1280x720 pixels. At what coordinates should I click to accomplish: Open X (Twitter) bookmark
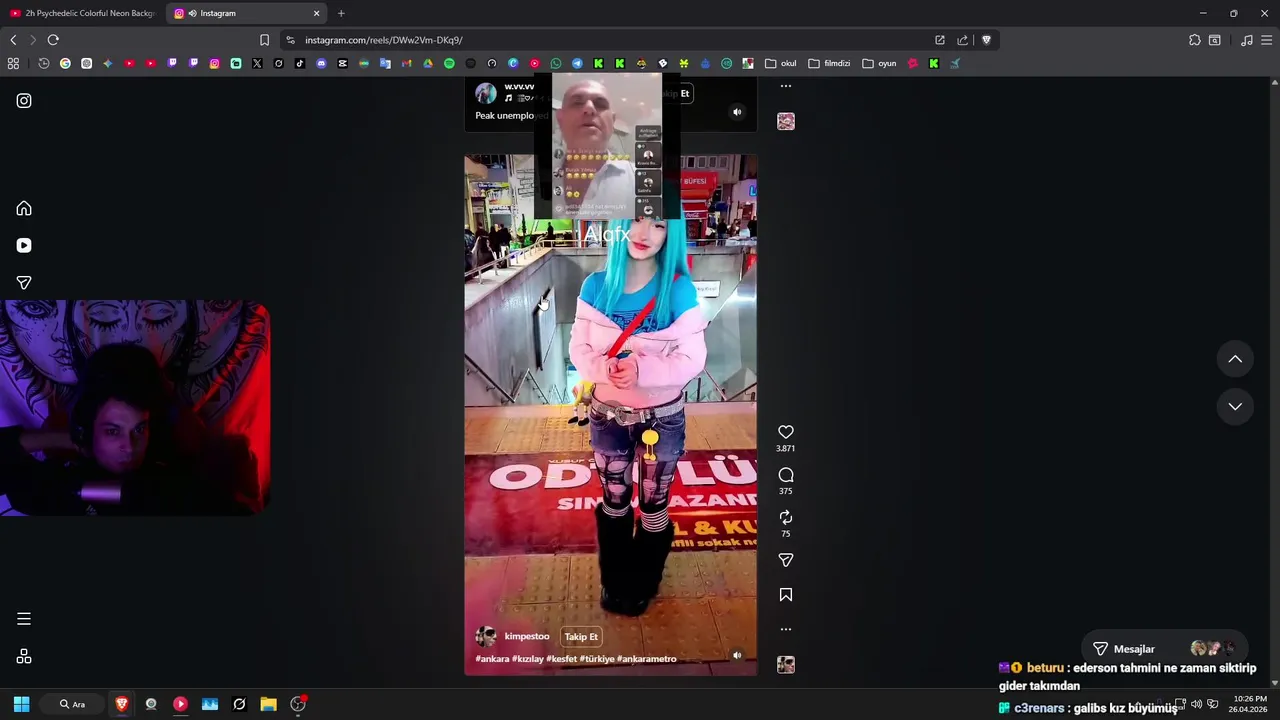click(257, 63)
